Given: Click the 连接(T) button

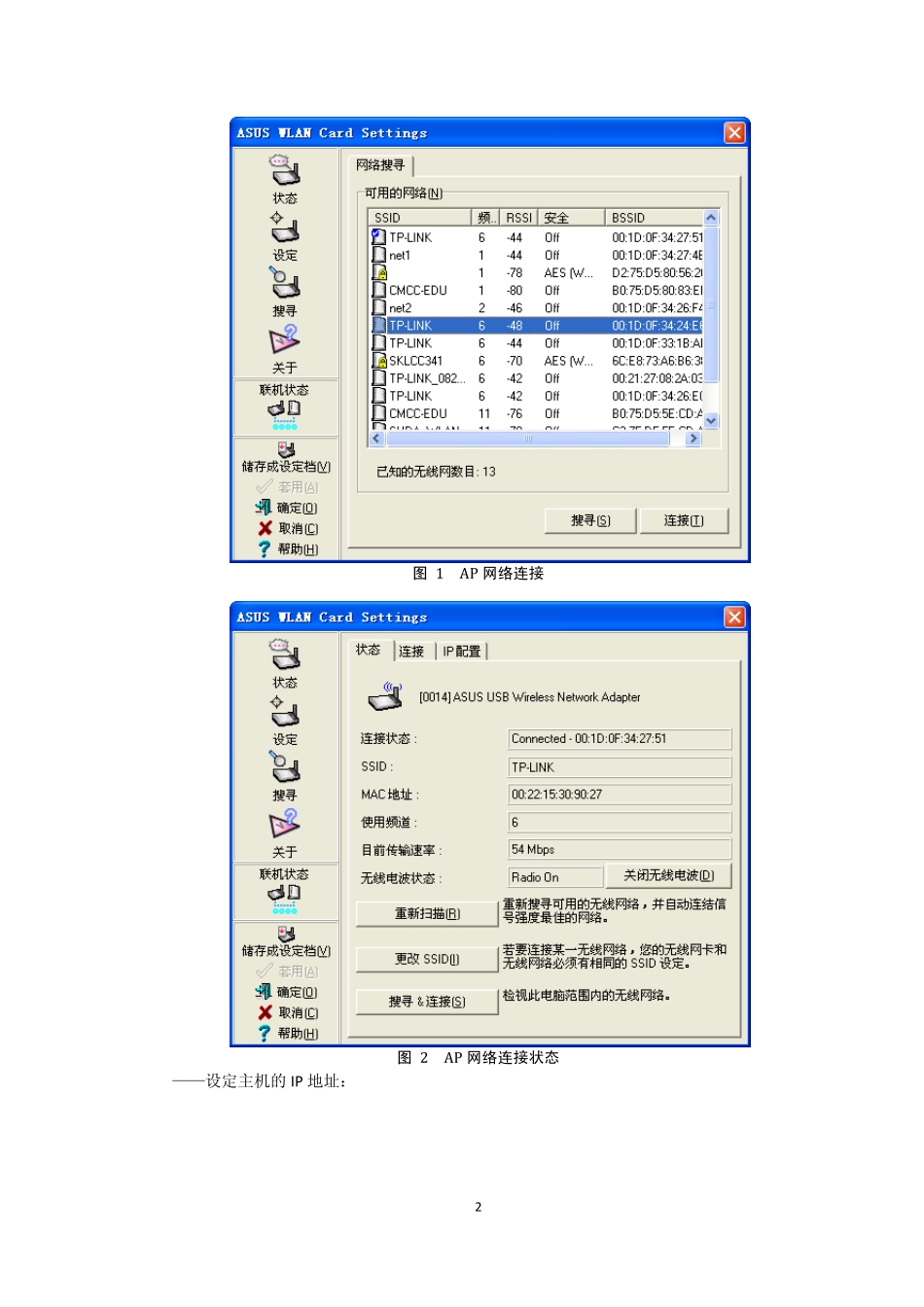Looking at the screenshot, I should tap(684, 521).
